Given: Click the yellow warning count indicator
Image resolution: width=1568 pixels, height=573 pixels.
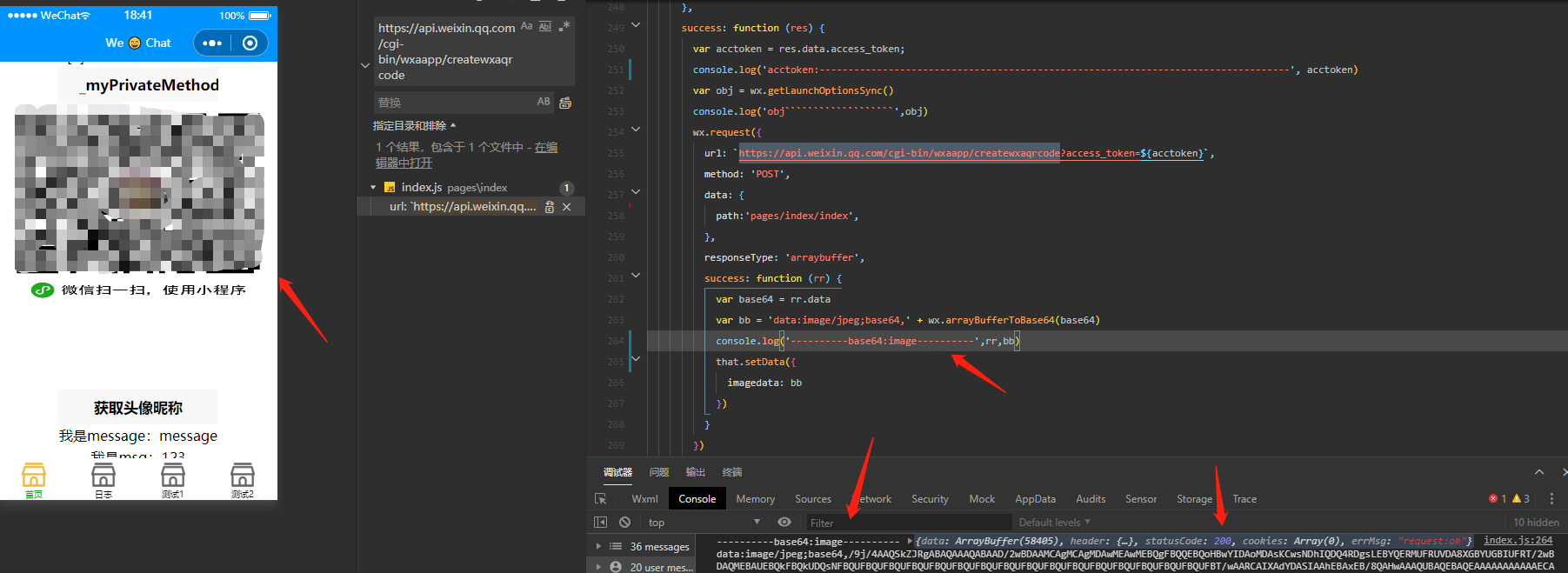Looking at the screenshot, I should 1521,499.
